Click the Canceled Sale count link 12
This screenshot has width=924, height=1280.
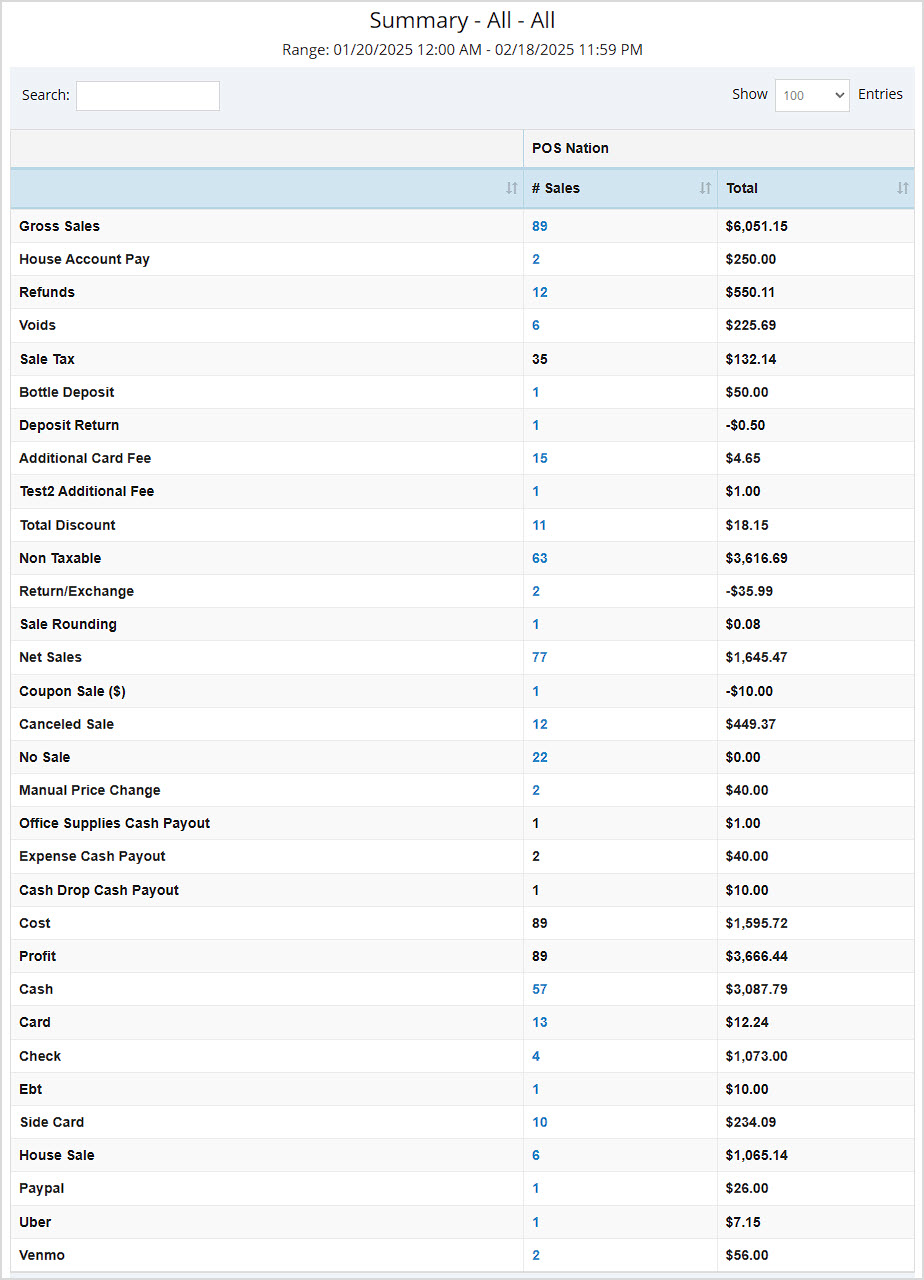540,724
